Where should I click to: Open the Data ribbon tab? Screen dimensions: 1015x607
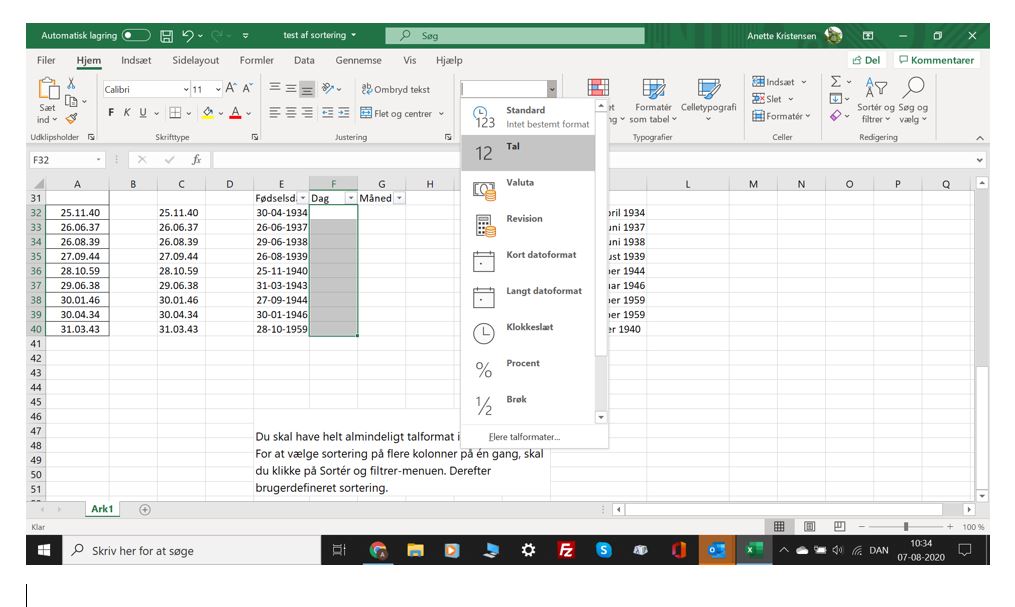(304, 60)
